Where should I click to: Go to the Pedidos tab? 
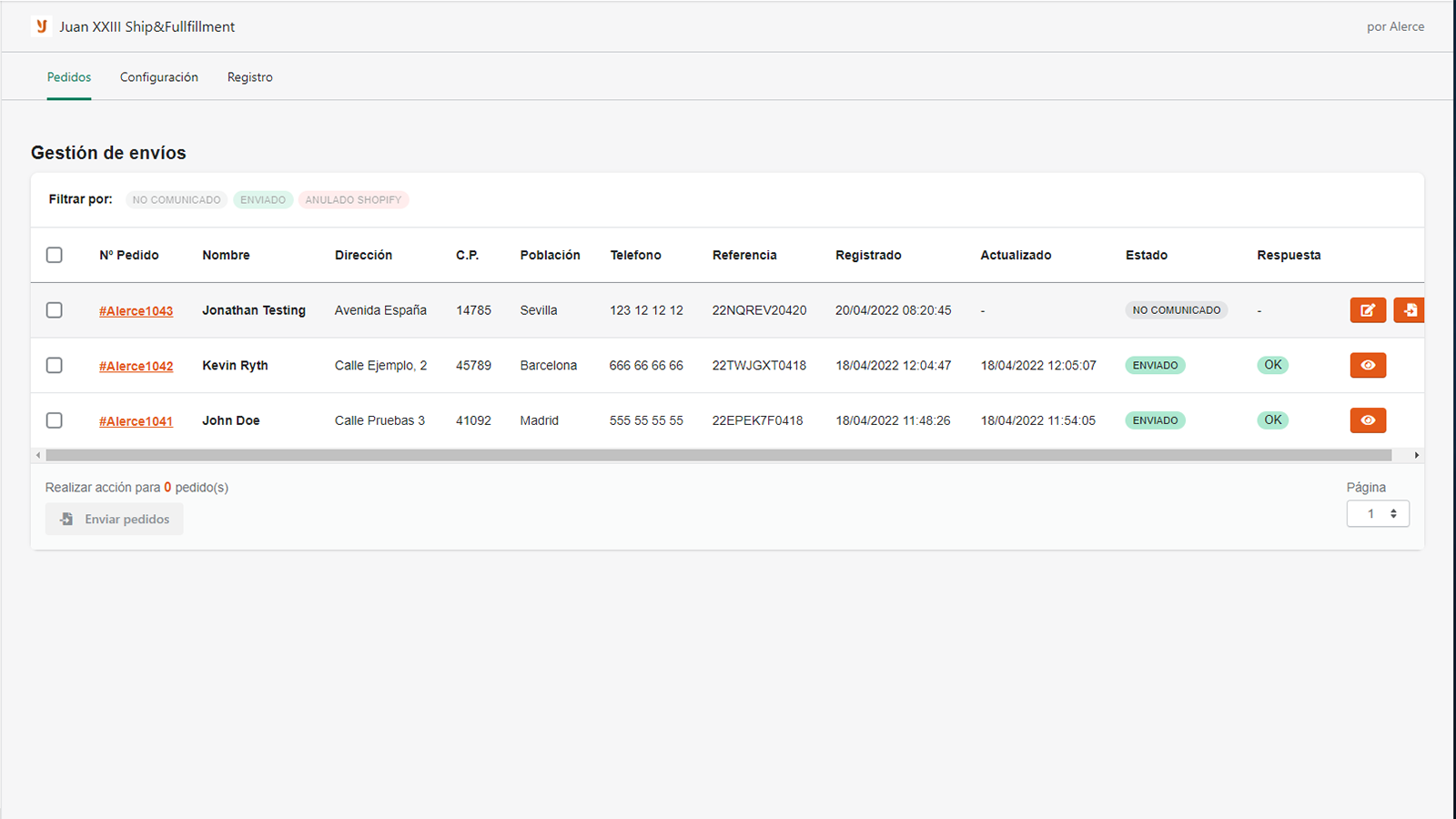69,77
